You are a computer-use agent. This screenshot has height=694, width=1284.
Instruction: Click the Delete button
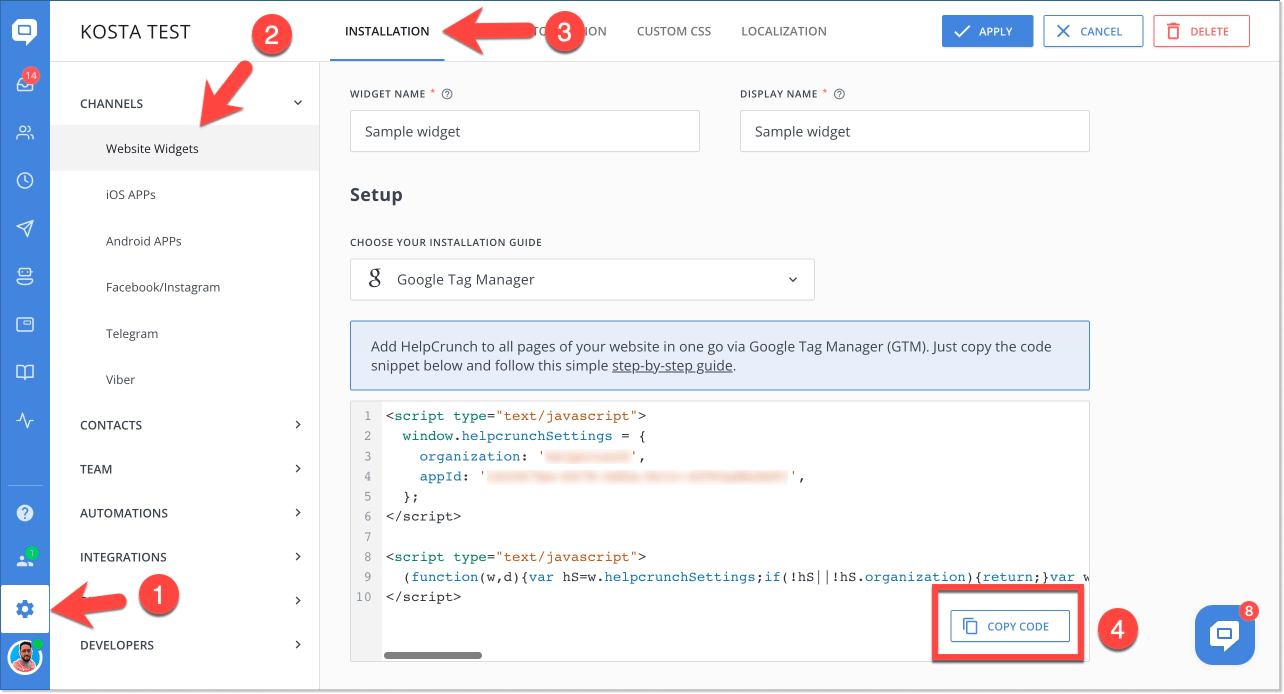[x=1201, y=31]
